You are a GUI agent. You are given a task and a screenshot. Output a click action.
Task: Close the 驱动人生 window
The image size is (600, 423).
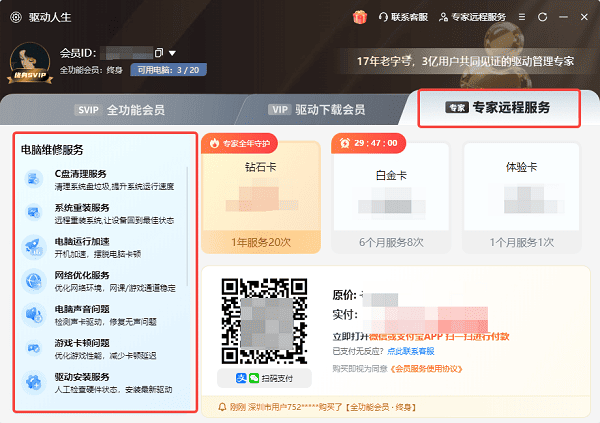584,17
